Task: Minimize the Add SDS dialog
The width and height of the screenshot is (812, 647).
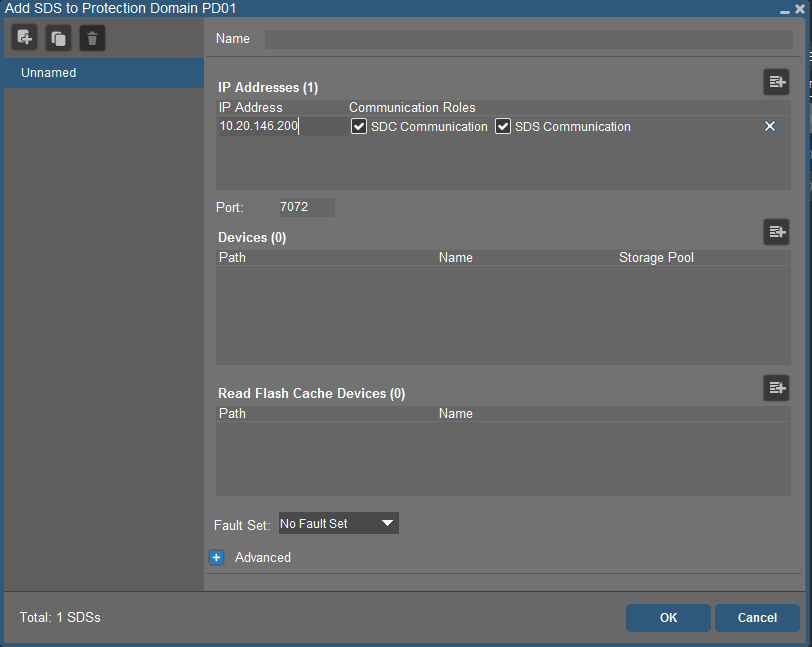Action: coord(785,10)
